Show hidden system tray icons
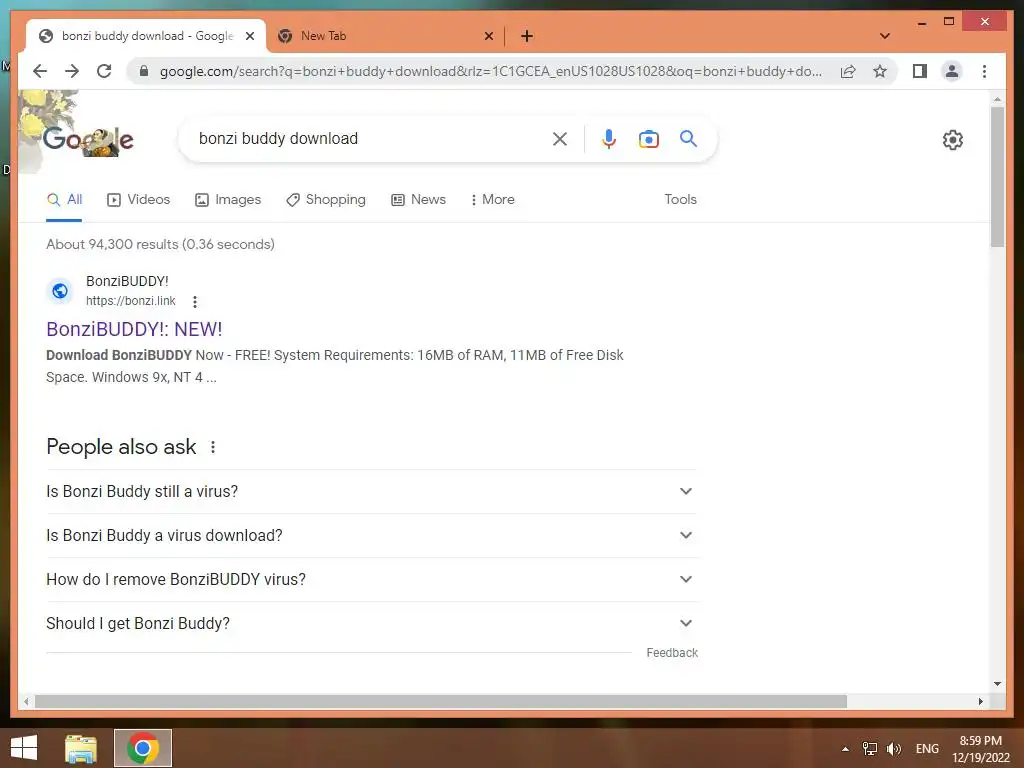The image size is (1024, 768). pos(845,748)
